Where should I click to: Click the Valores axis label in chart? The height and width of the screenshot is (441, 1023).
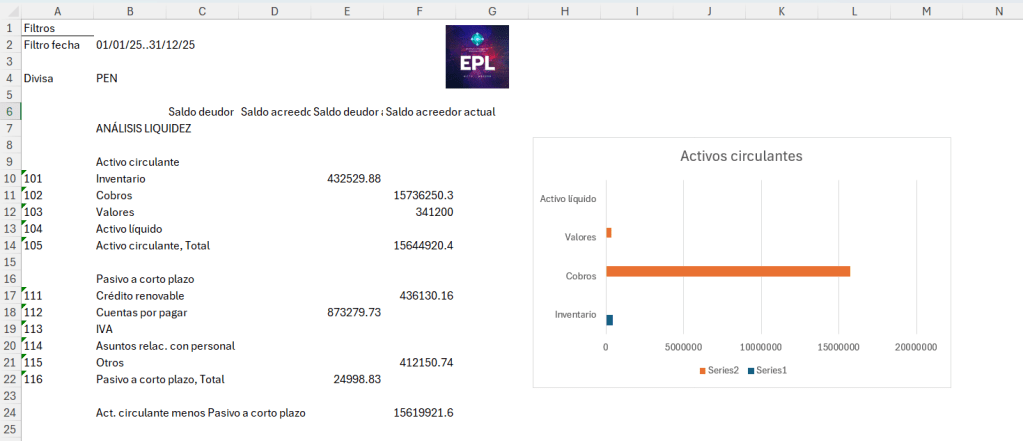point(580,237)
